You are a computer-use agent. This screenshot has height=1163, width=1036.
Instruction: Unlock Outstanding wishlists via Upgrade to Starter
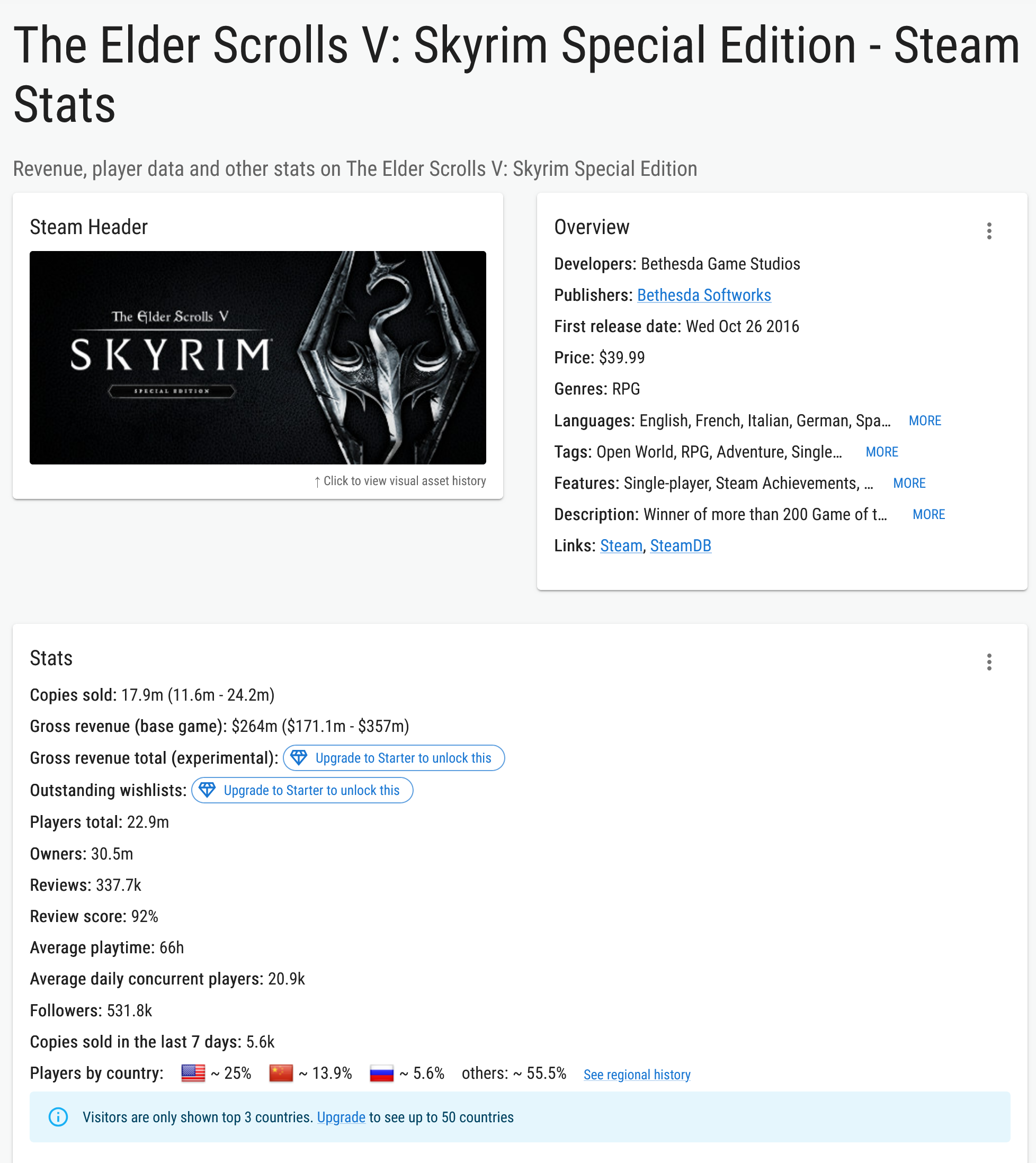point(302,790)
